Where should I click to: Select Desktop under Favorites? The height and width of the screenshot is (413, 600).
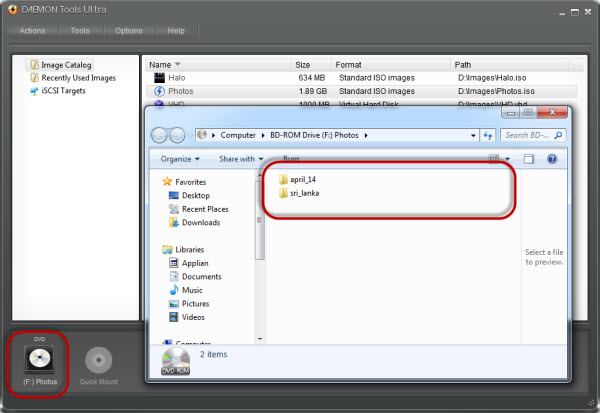pyautogui.click(x=189, y=195)
